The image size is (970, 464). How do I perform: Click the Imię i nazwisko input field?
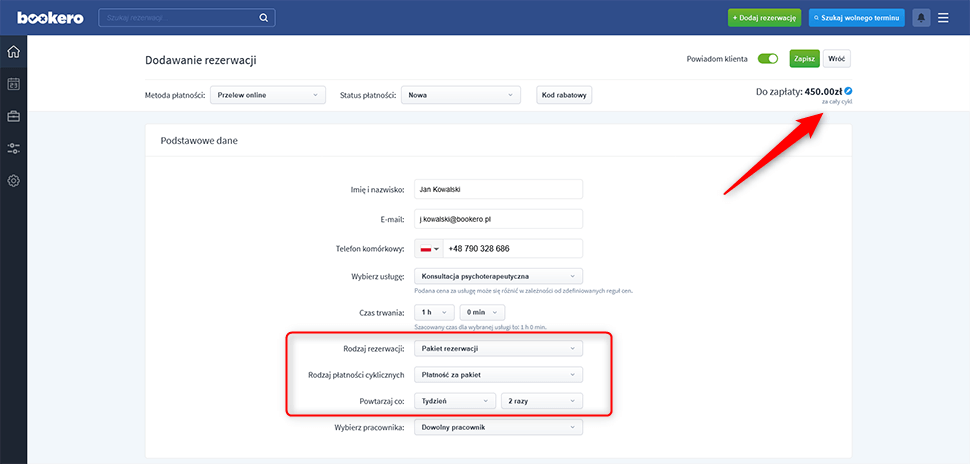coord(498,189)
